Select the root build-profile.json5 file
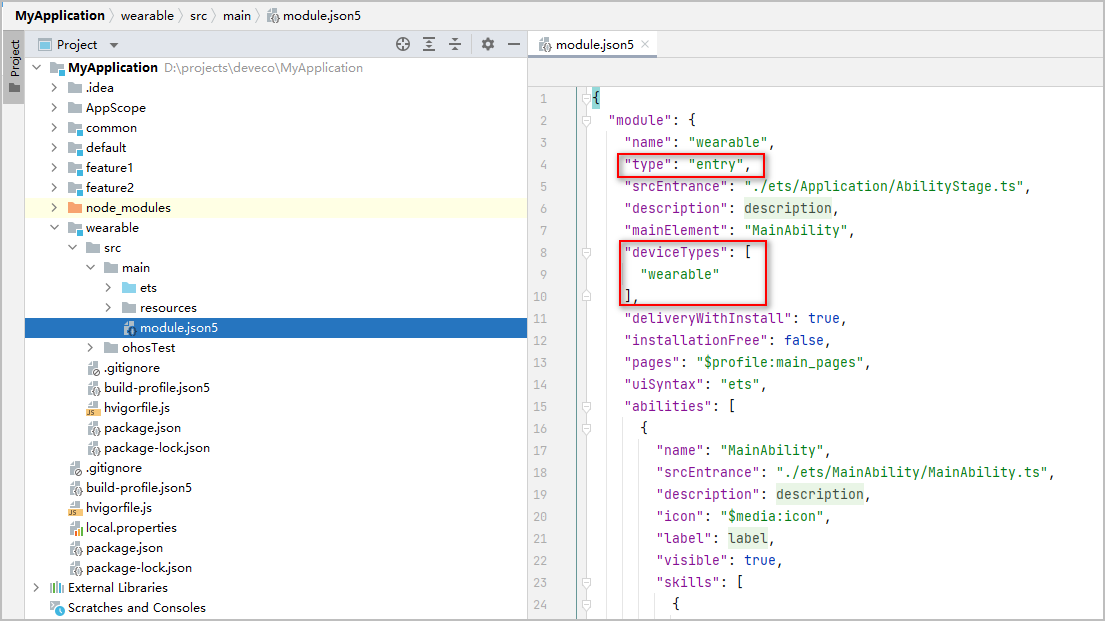 [x=139, y=488]
